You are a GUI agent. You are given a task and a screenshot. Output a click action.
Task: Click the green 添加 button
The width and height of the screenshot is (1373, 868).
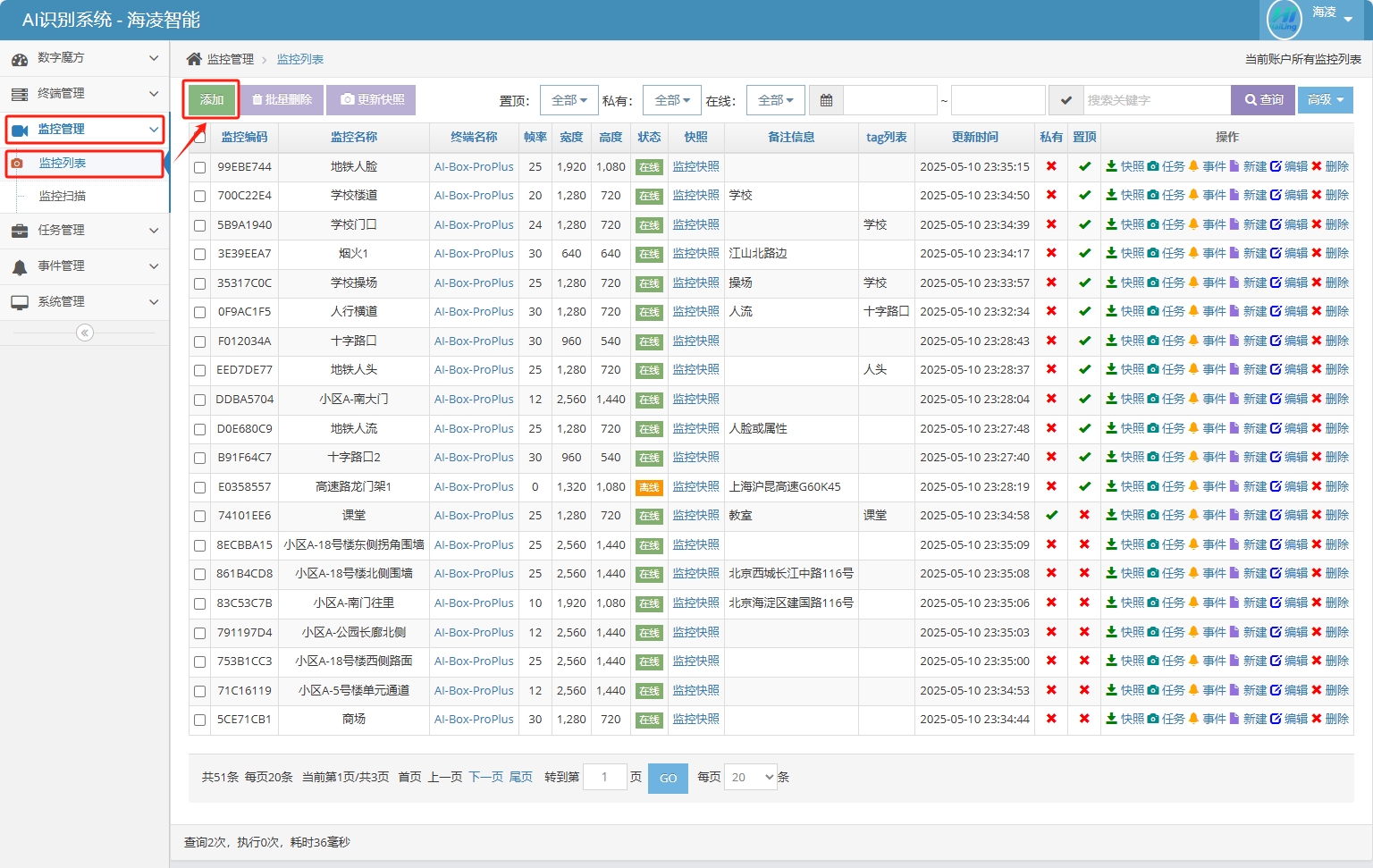click(x=212, y=99)
